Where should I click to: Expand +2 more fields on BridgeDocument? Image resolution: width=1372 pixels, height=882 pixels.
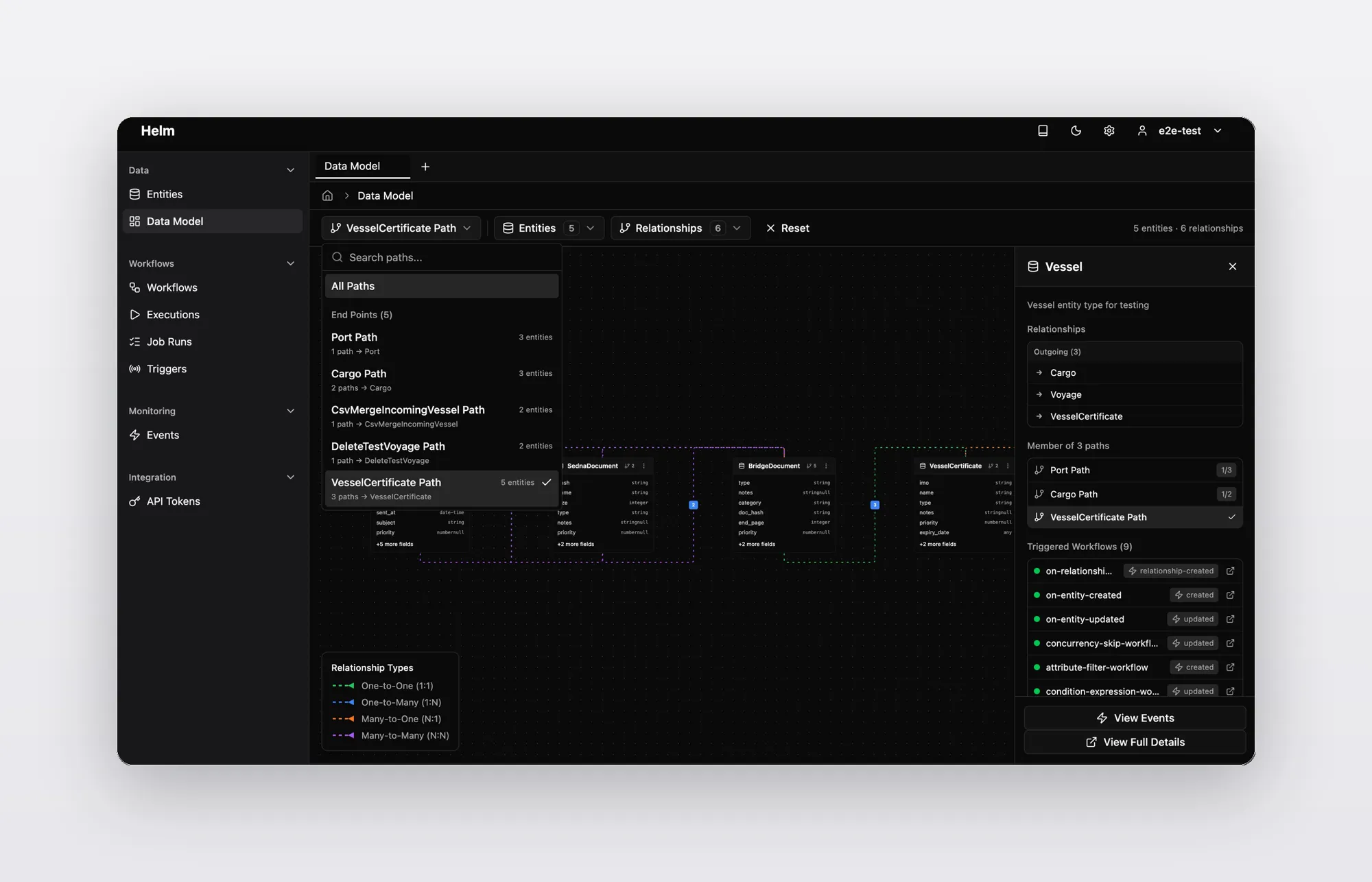[x=757, y=544]
